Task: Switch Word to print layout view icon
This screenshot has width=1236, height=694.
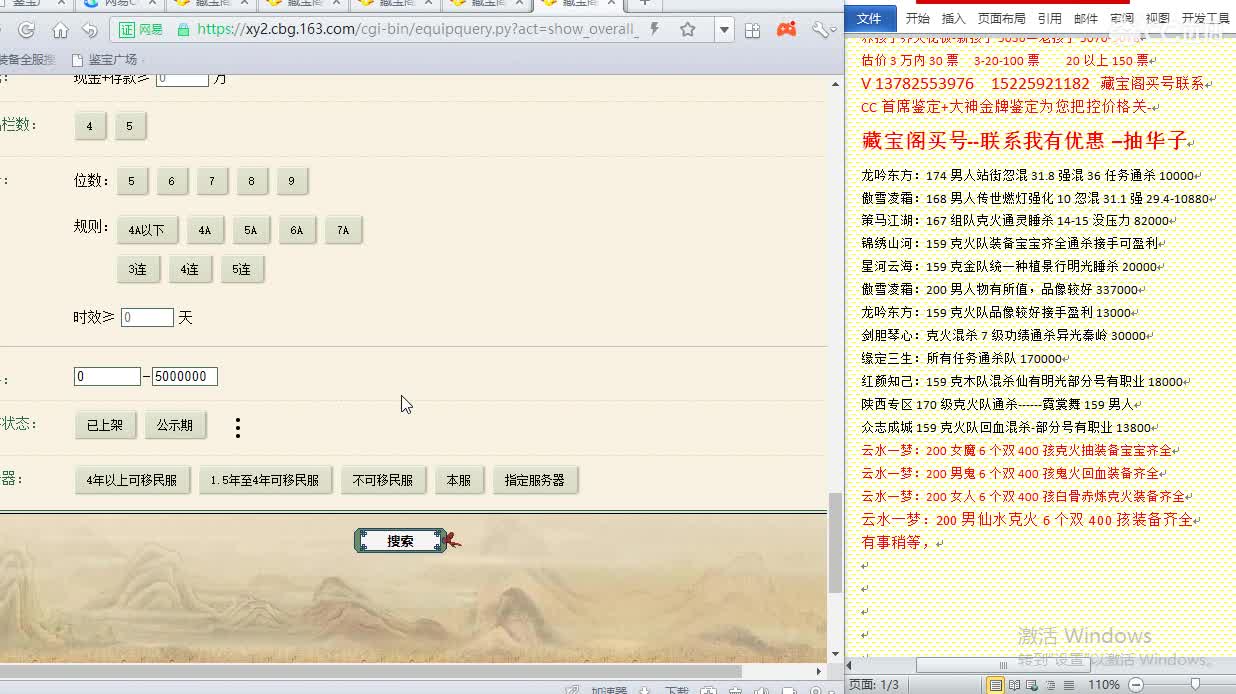Action: point(996,685)
